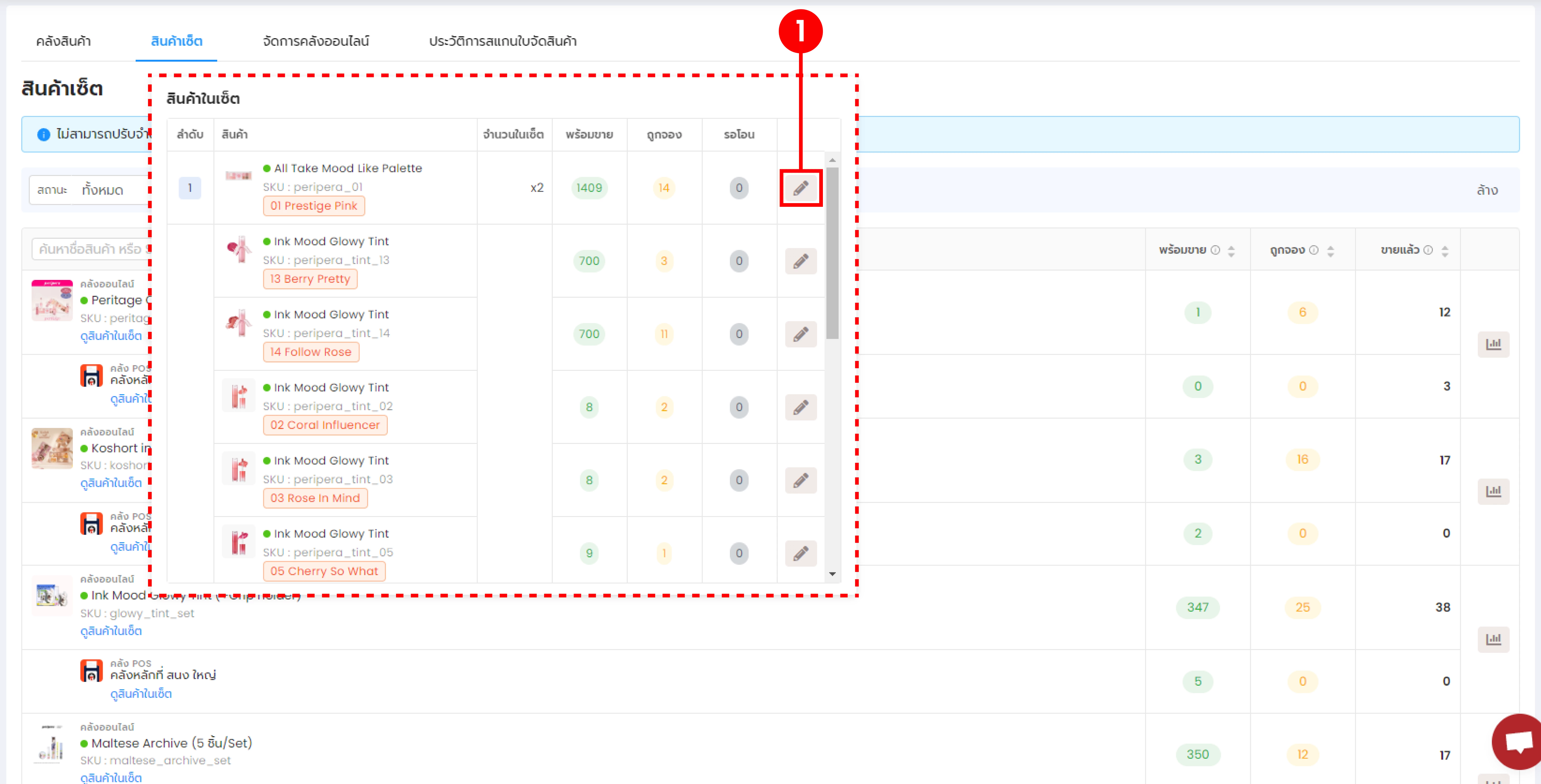Click reserved count '25' in glowy_tint_set row

pyautogui.click(x=1302, y=607)
